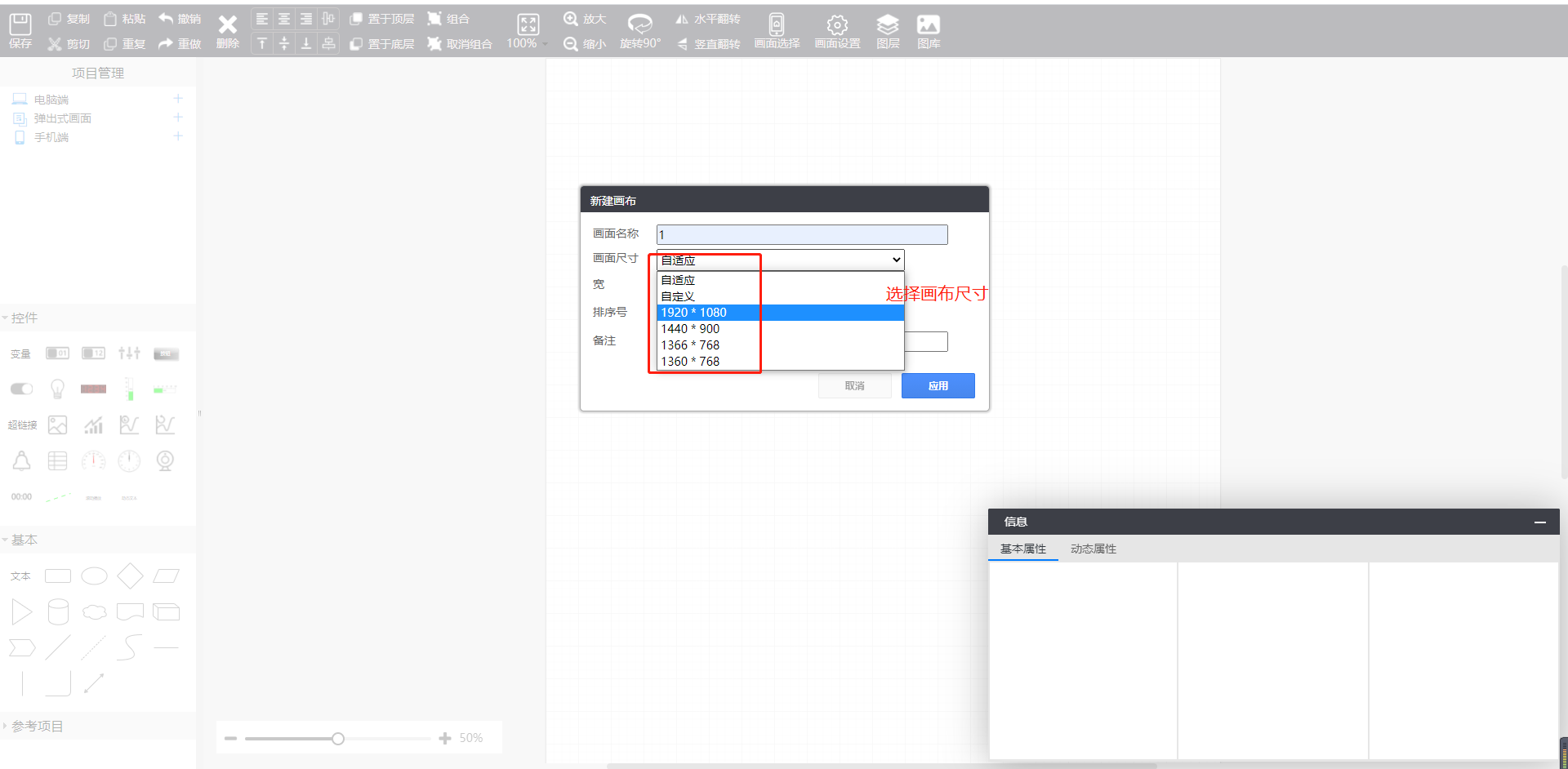Choose 1440 * 900 from size list

690,329
